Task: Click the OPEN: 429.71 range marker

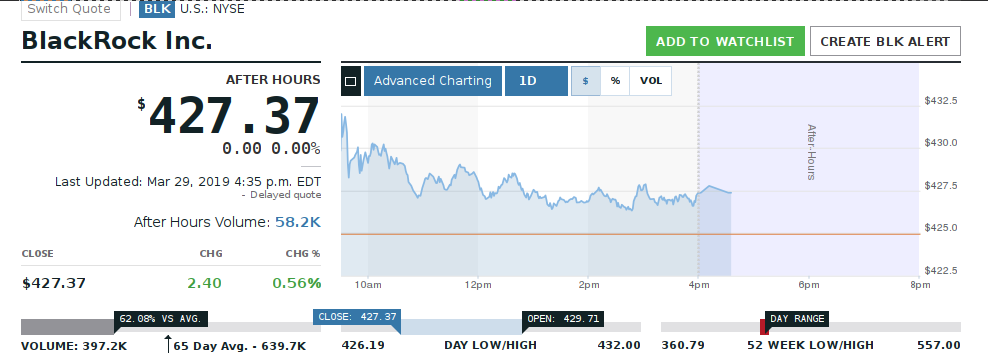Action: [563, 319]
